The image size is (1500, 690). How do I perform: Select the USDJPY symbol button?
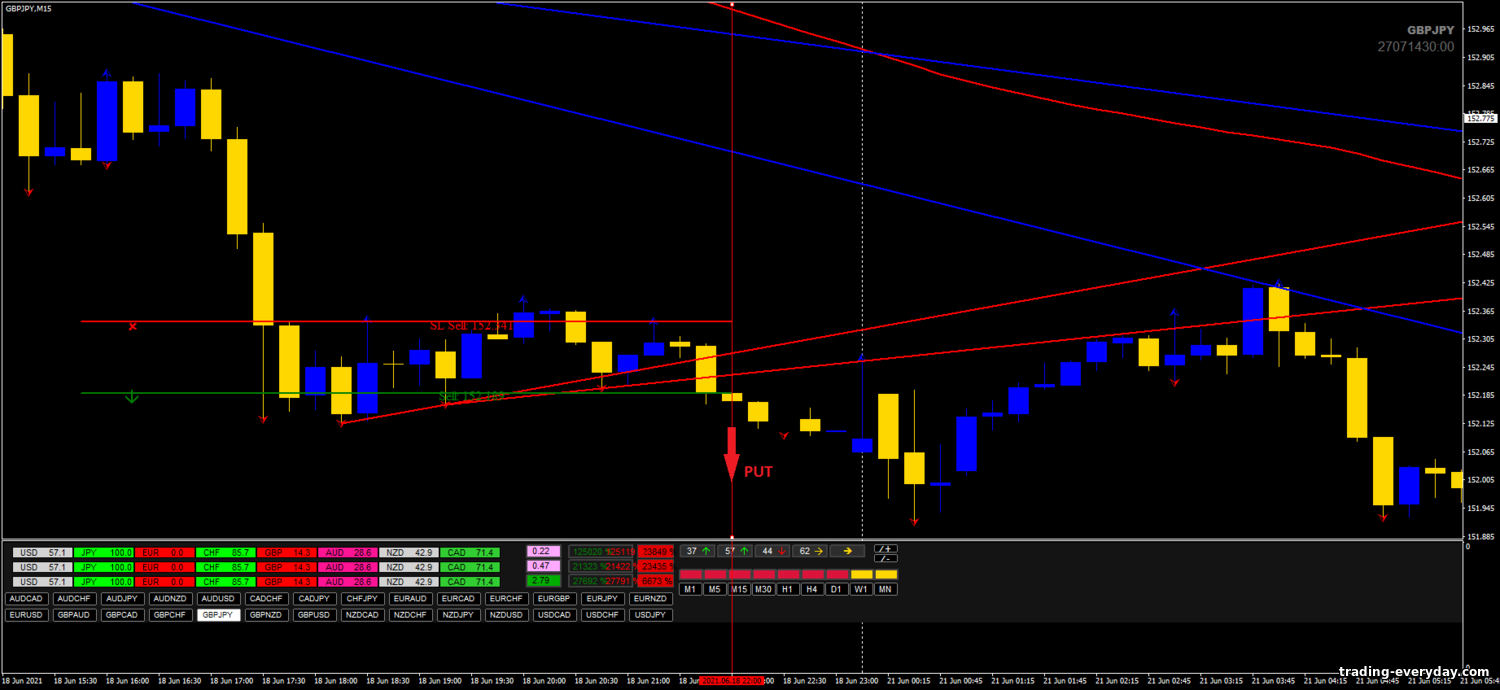tap(650, 615)
